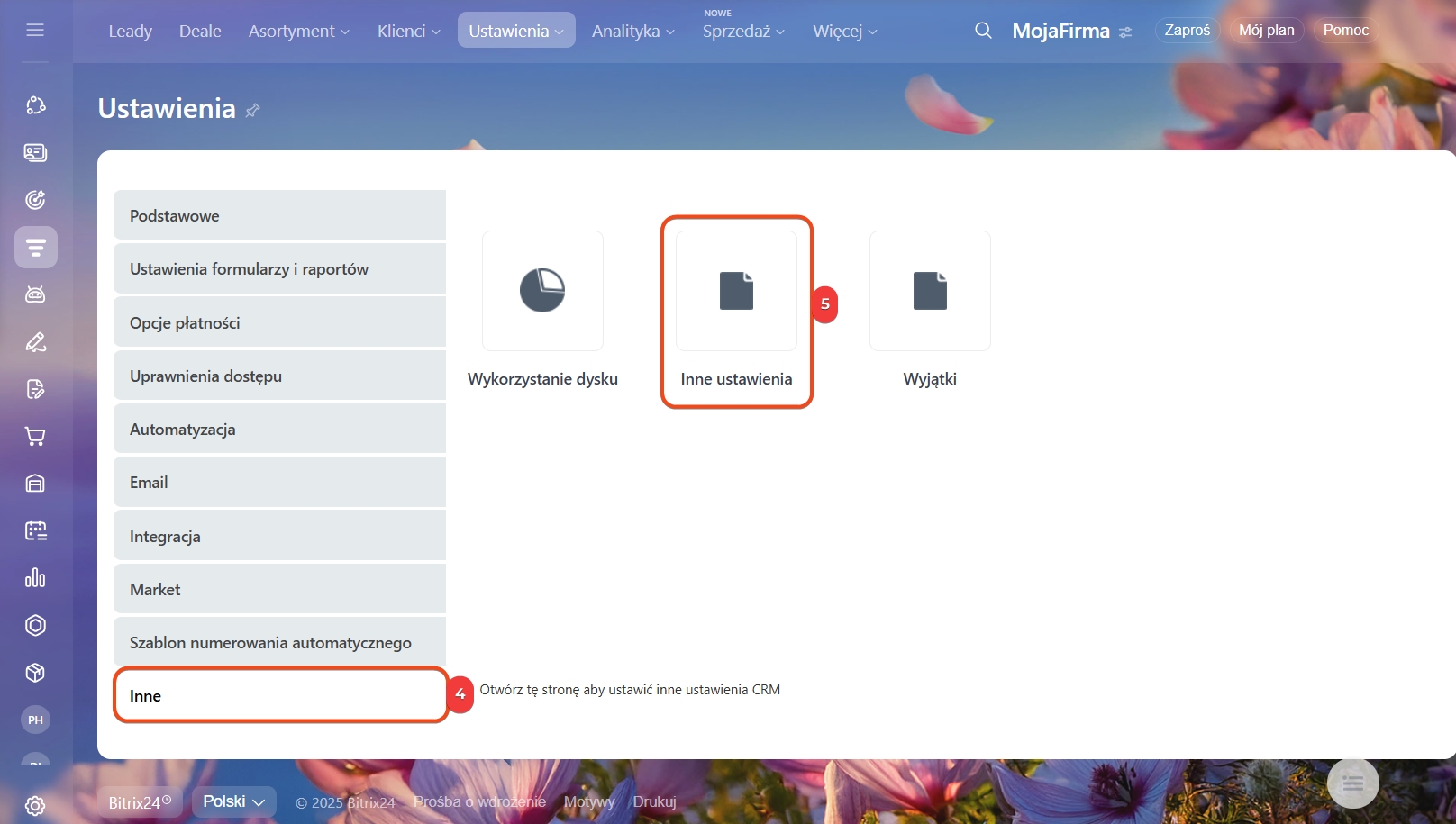This screenshot has height=824, width=1456.
Task: Open the shopping cart sidebar icon
Action: pyautogui.click(x=35, y=437)
